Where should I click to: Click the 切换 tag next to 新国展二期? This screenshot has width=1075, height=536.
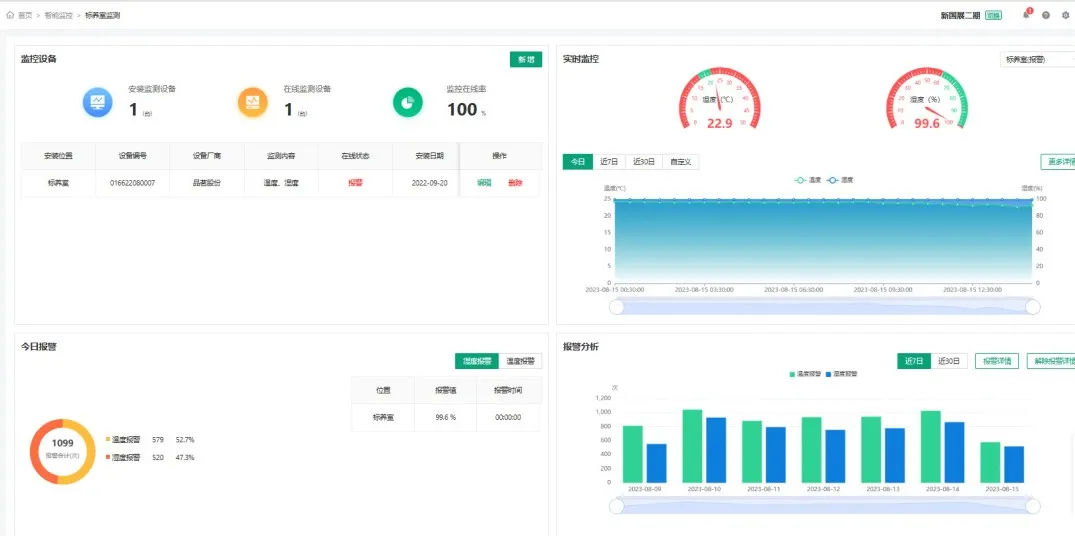pos(993,15)
